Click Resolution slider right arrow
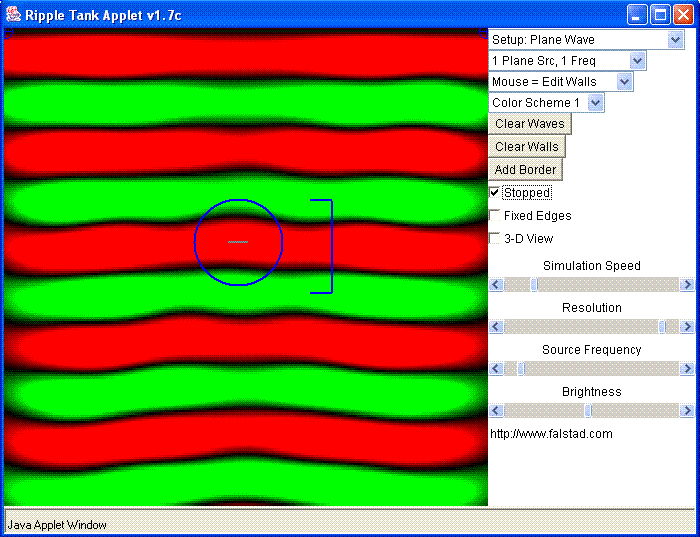This screenshot has width=700, height=537. [687, 327]
